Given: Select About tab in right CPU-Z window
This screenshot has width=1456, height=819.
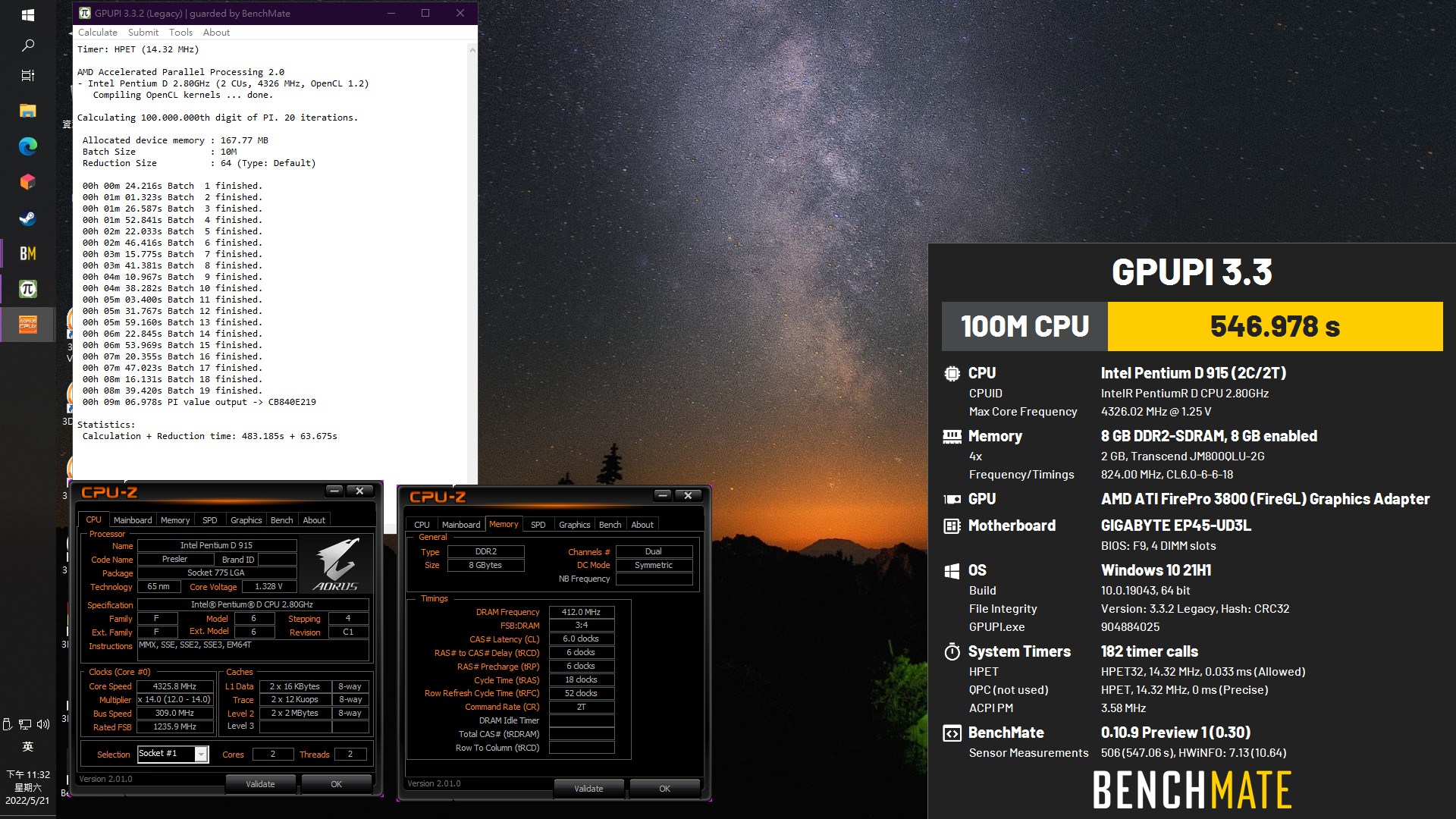Looking at the screenshot, I should click(642, 525).
